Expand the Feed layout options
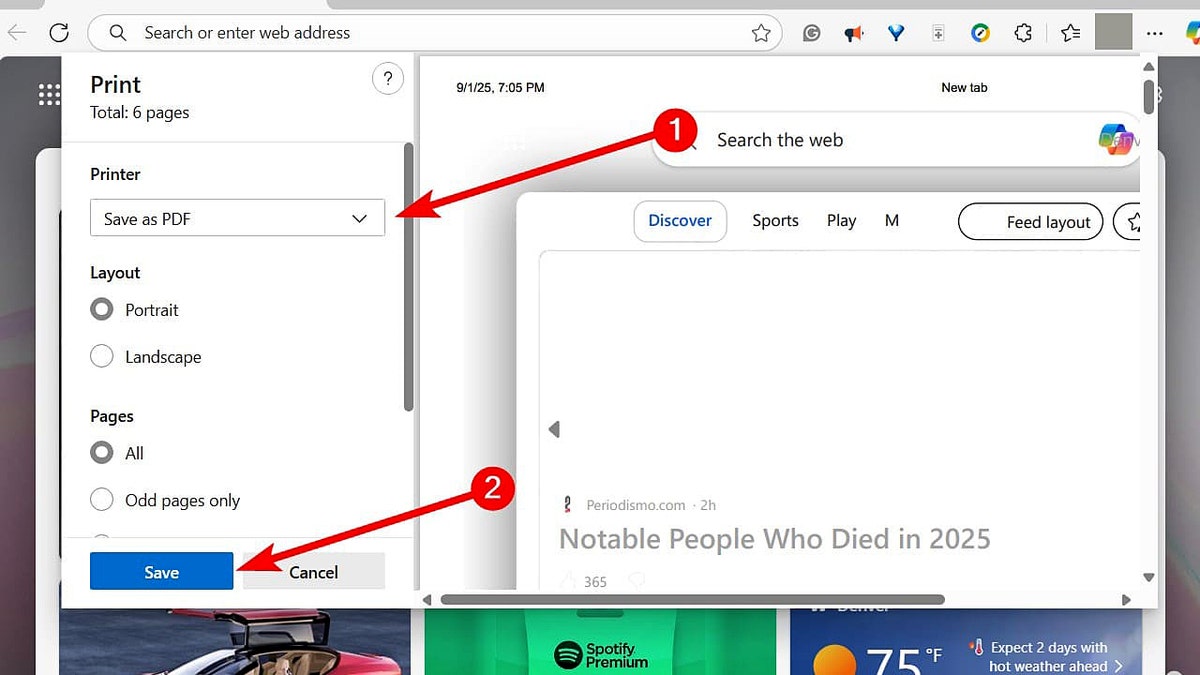 [x=1030, y=221]
